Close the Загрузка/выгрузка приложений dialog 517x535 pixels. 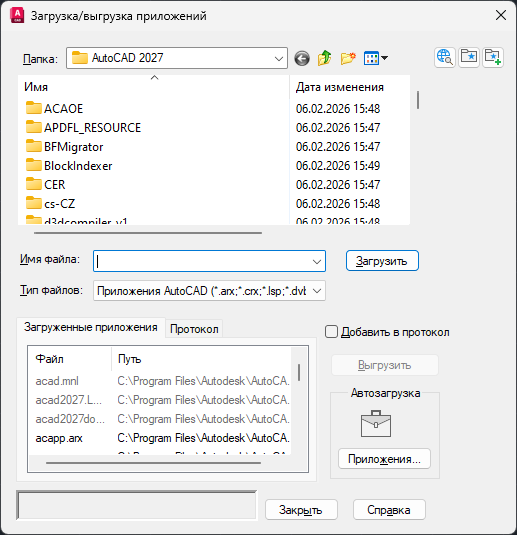[501, 15]
